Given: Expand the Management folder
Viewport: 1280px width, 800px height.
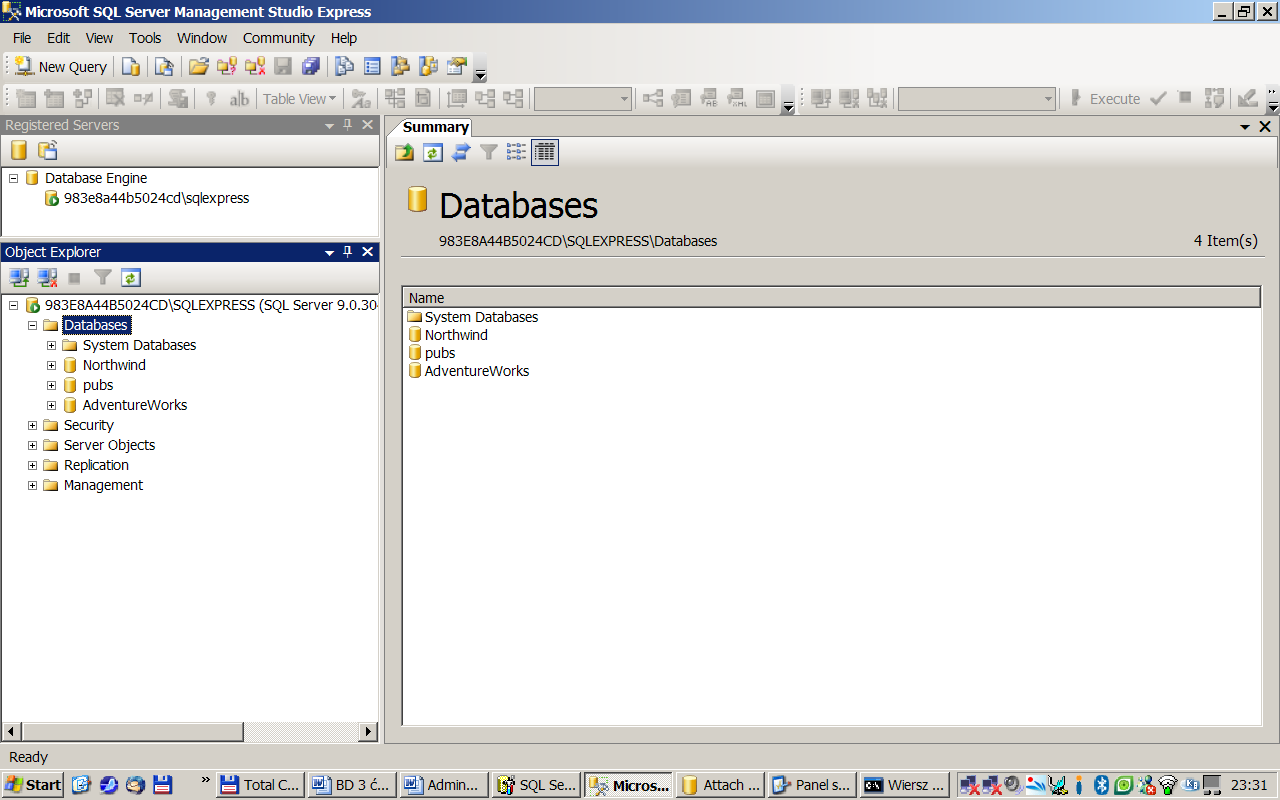Looking at the screenshot, I should pyautogui.click(x=32, y=485).
